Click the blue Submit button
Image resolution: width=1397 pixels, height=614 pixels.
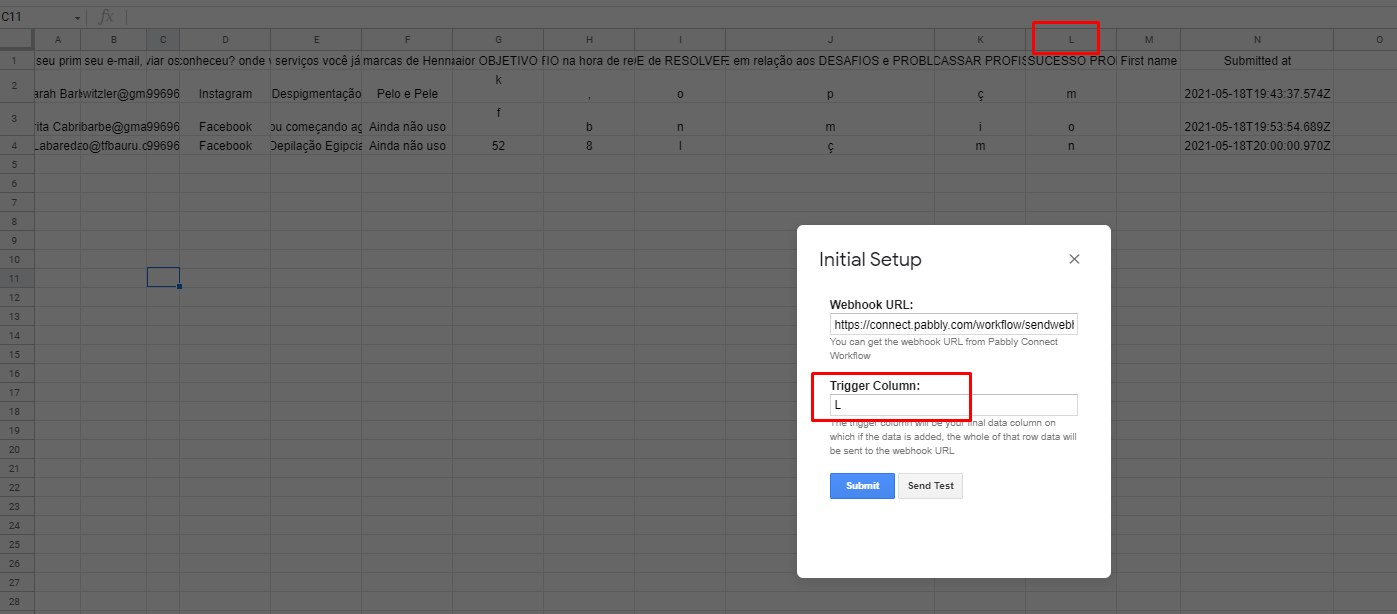[862, 486]
